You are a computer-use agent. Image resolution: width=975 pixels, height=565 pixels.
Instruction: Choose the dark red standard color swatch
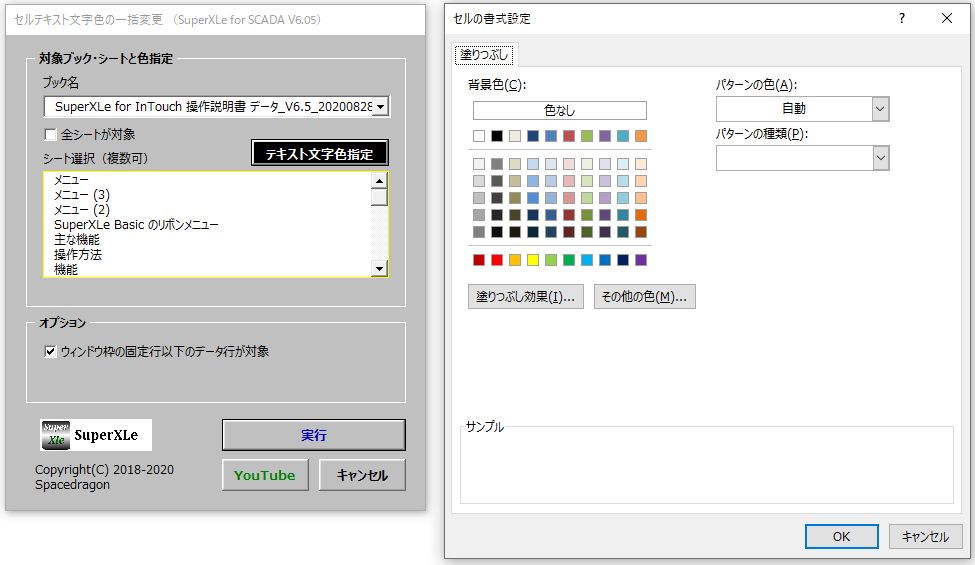[x=479, y=260]
